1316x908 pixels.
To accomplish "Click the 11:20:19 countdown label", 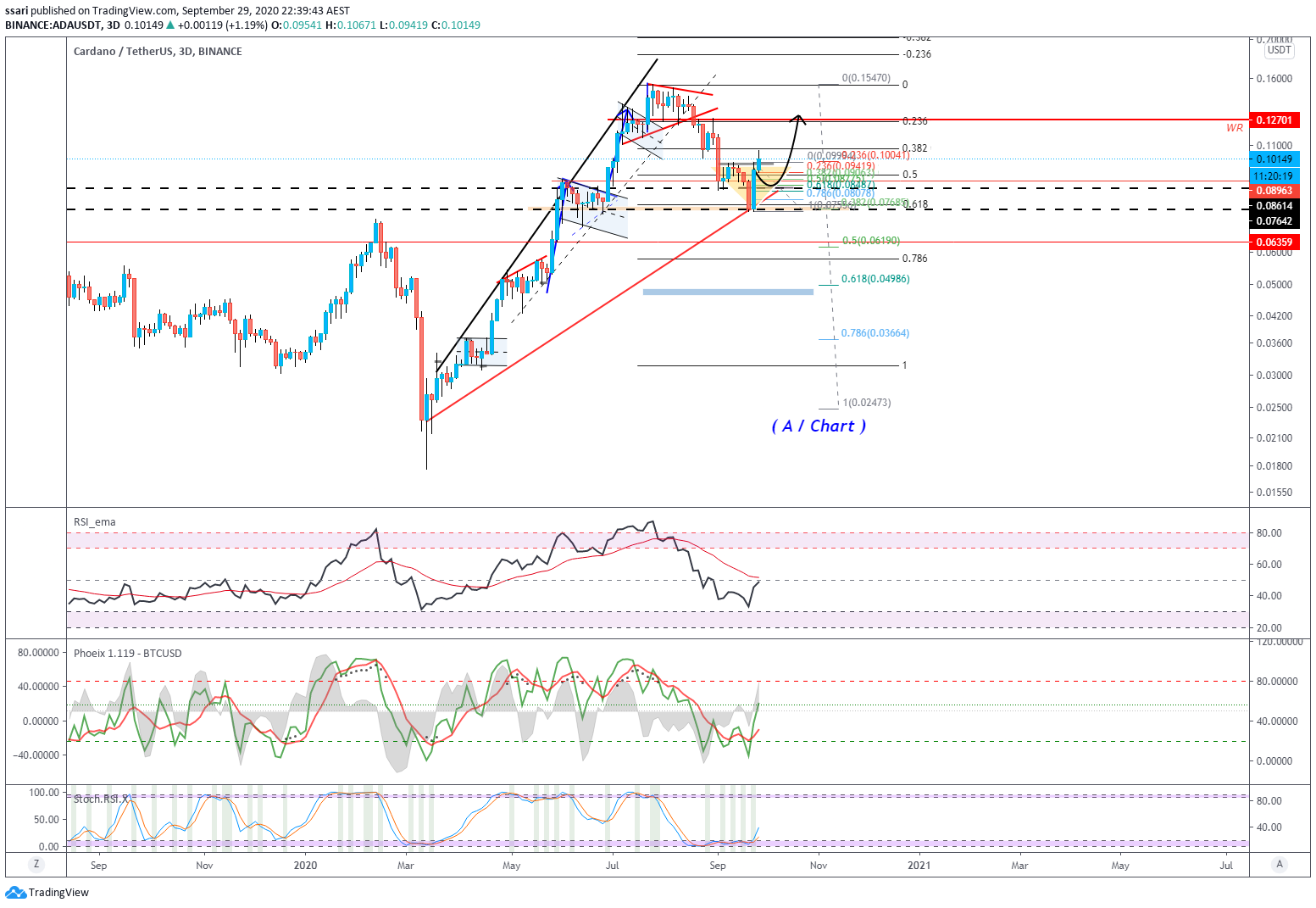I will click(1274, 176).
